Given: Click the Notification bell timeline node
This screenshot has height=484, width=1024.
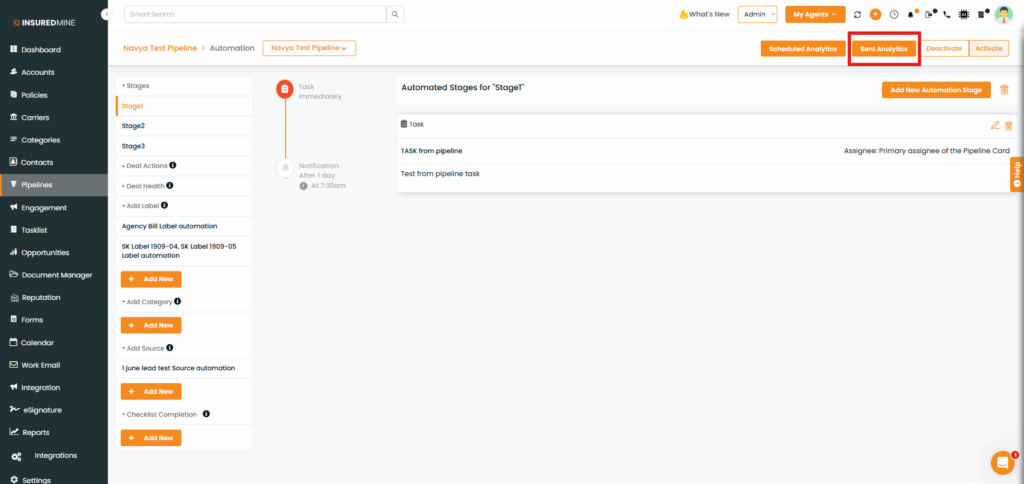Looking at the screenshot, I should 285,166.
